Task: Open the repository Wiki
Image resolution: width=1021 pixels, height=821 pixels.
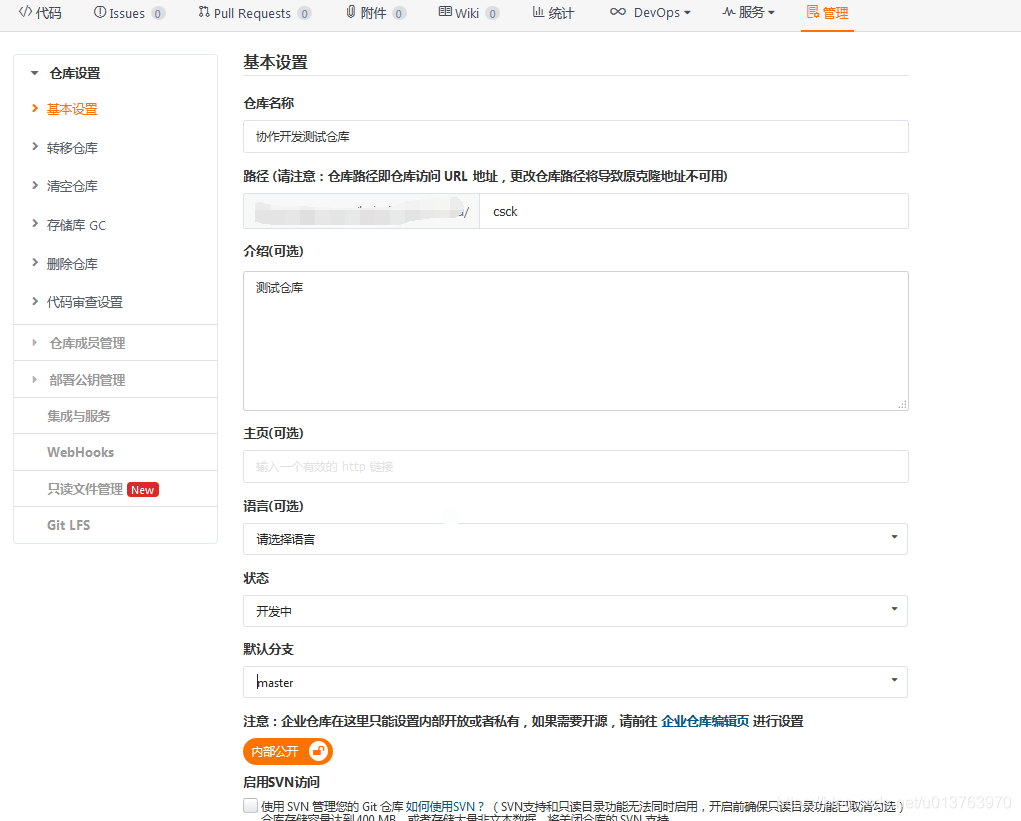Action: point(463,14)
